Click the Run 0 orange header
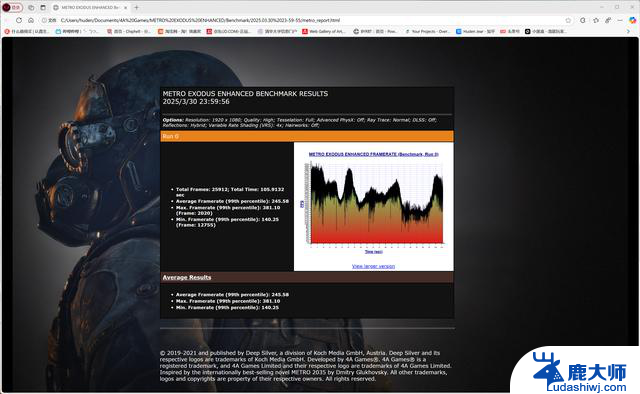 click(x=307, y=136)
